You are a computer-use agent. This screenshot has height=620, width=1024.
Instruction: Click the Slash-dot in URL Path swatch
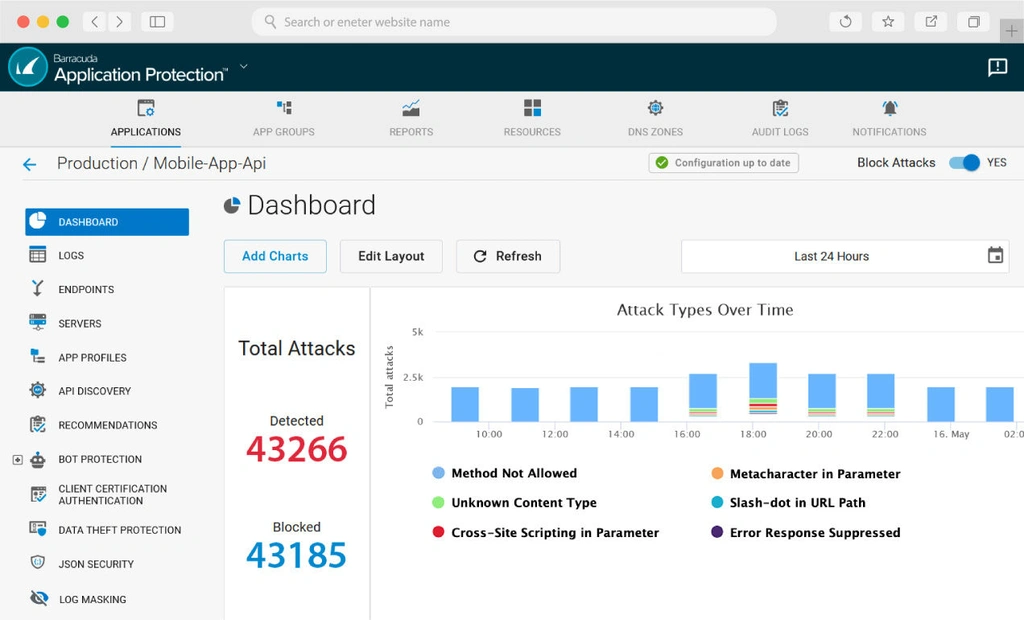[717, 503]
